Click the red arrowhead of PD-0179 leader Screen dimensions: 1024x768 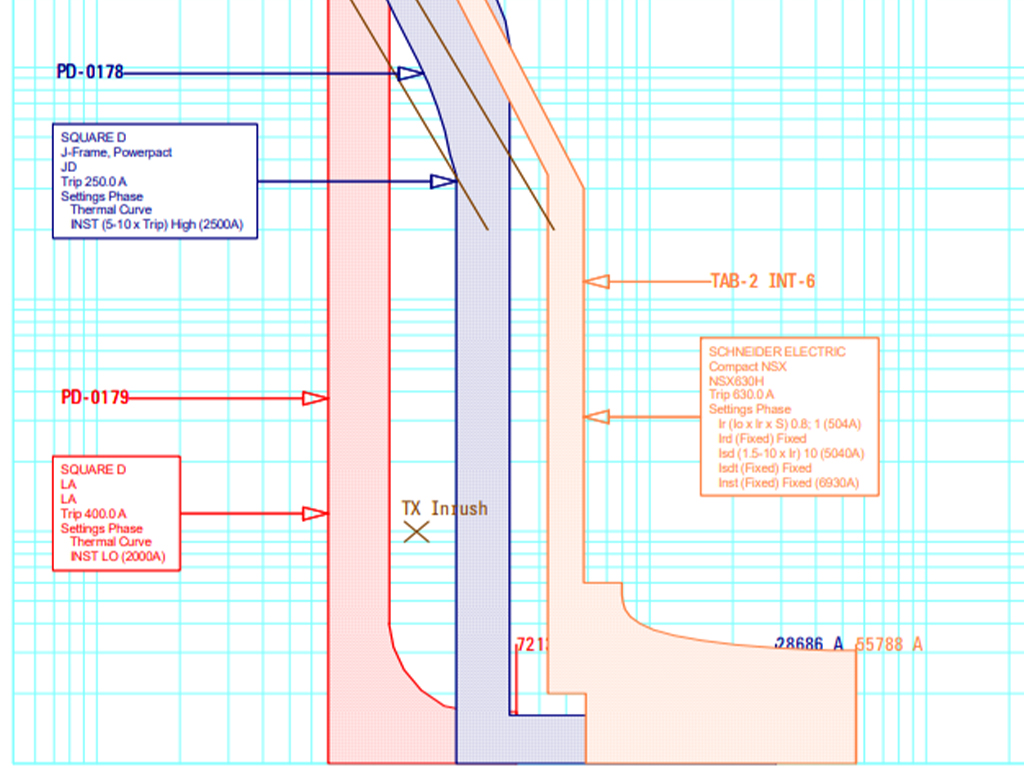tap(316, 398)
